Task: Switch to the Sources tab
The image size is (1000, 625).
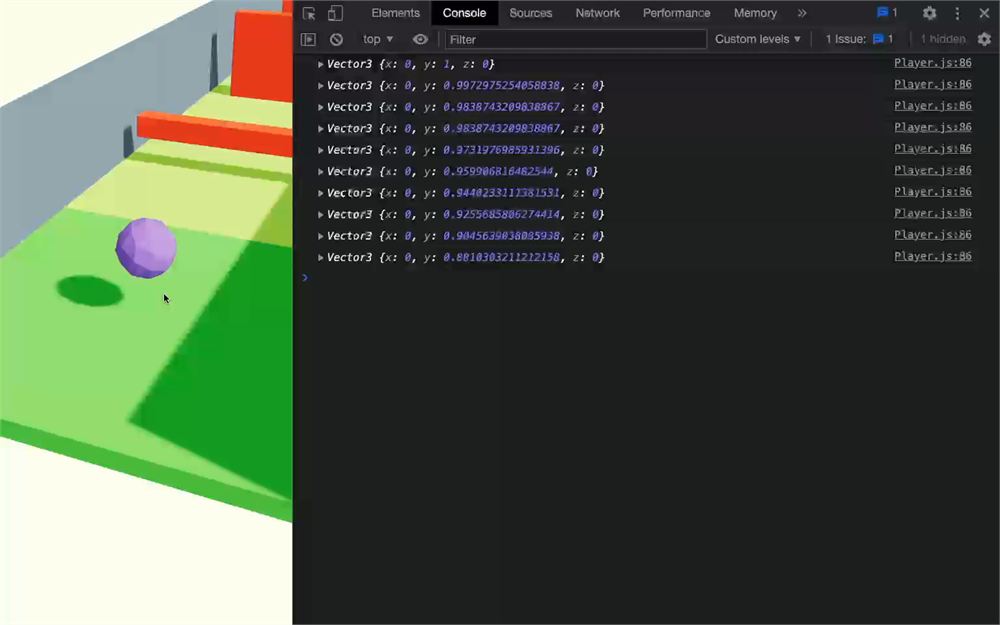Action: [x=531, y=13]
